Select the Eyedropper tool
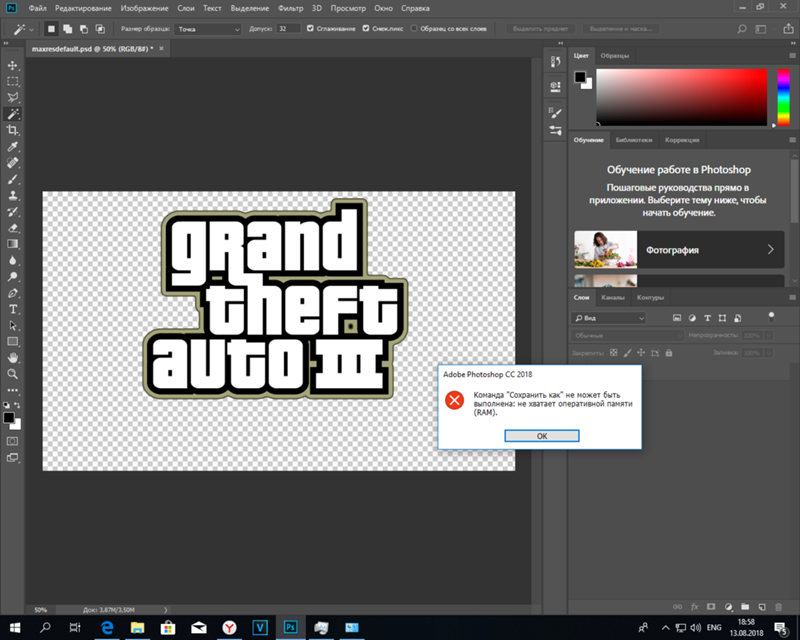800x640 pixels. pos(13,146)
